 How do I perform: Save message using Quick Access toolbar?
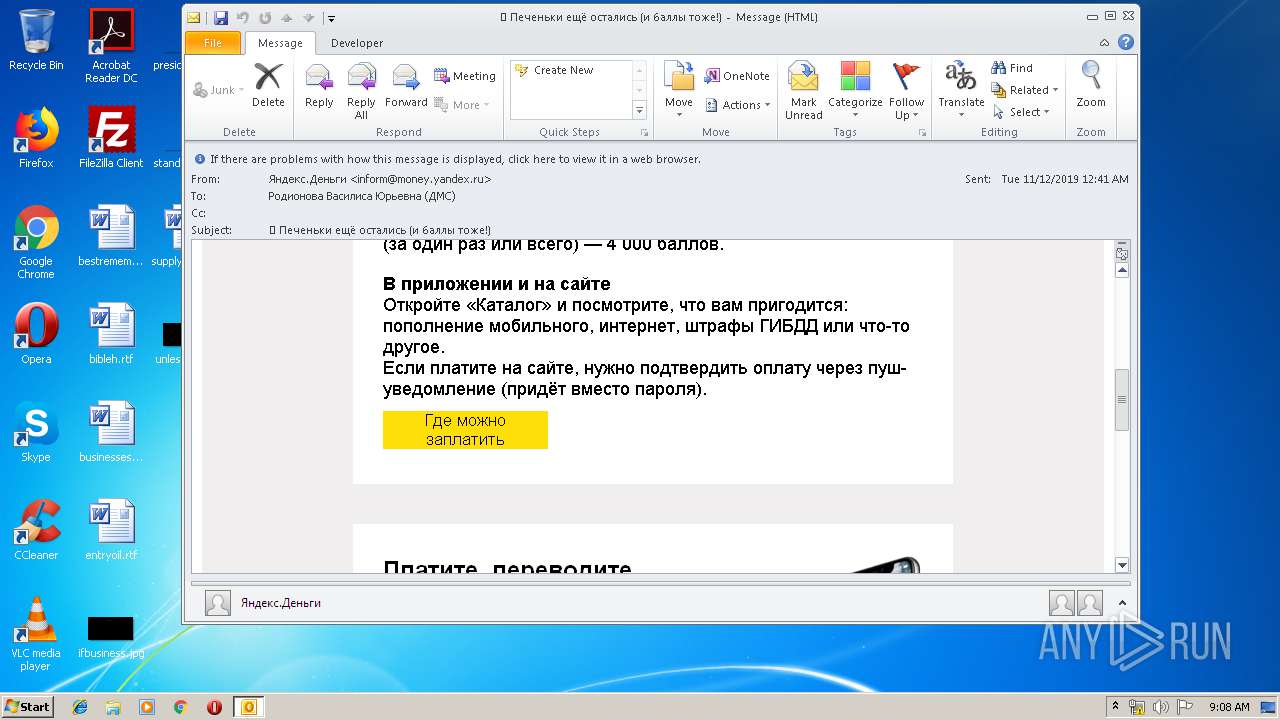point(221,18)
